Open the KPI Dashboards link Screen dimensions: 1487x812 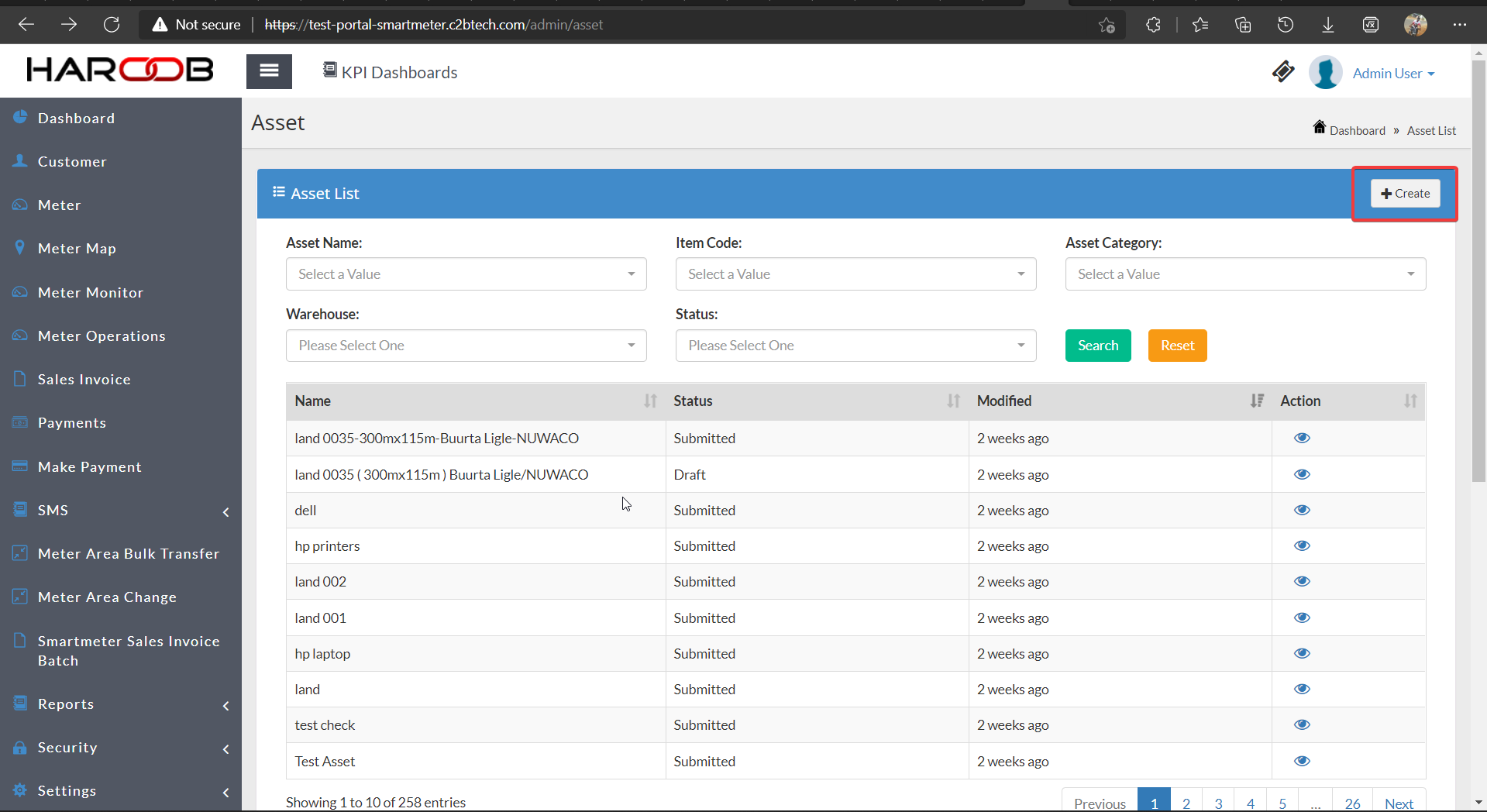[390, 72]
